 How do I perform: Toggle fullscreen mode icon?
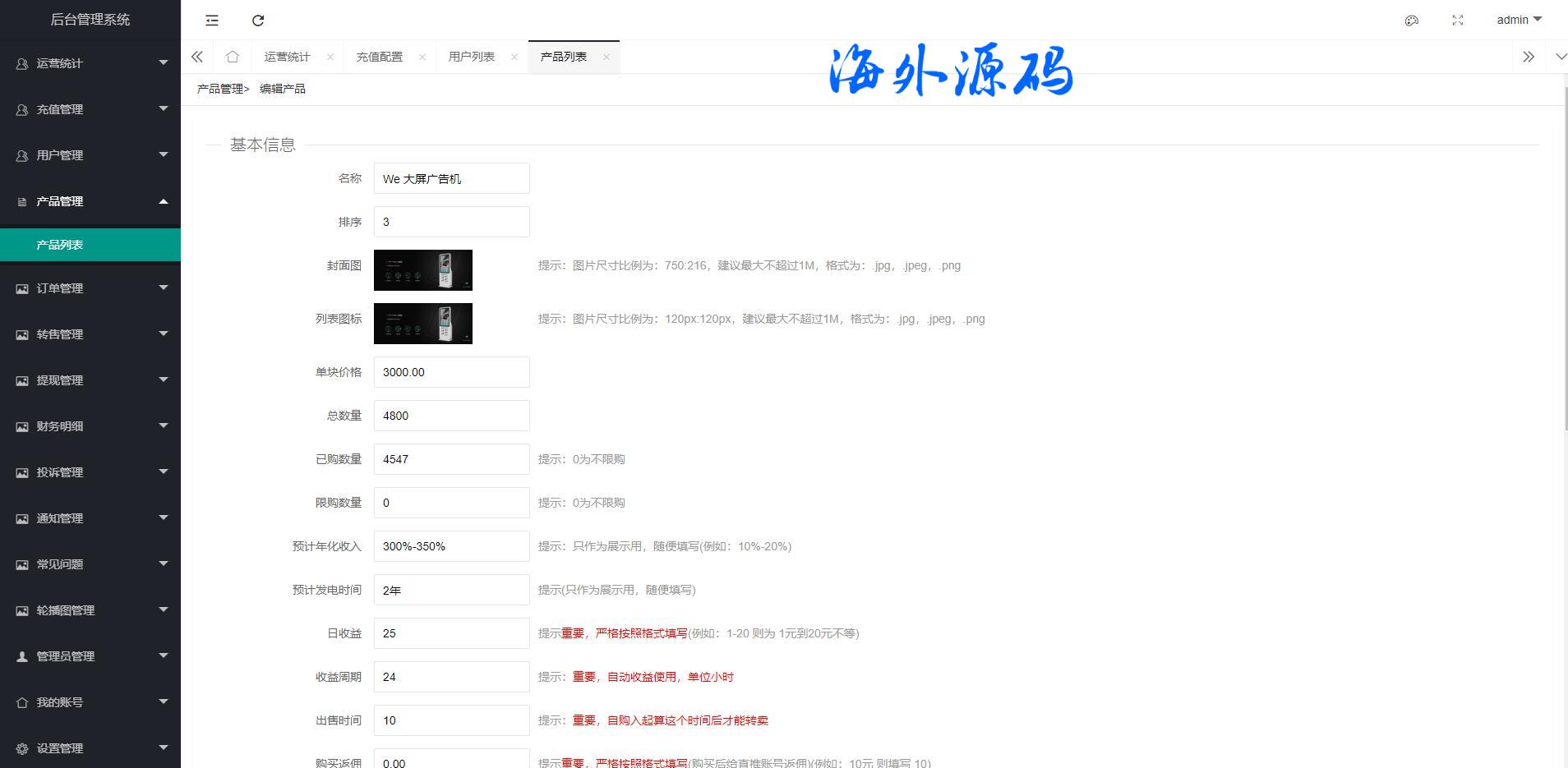1458,21
